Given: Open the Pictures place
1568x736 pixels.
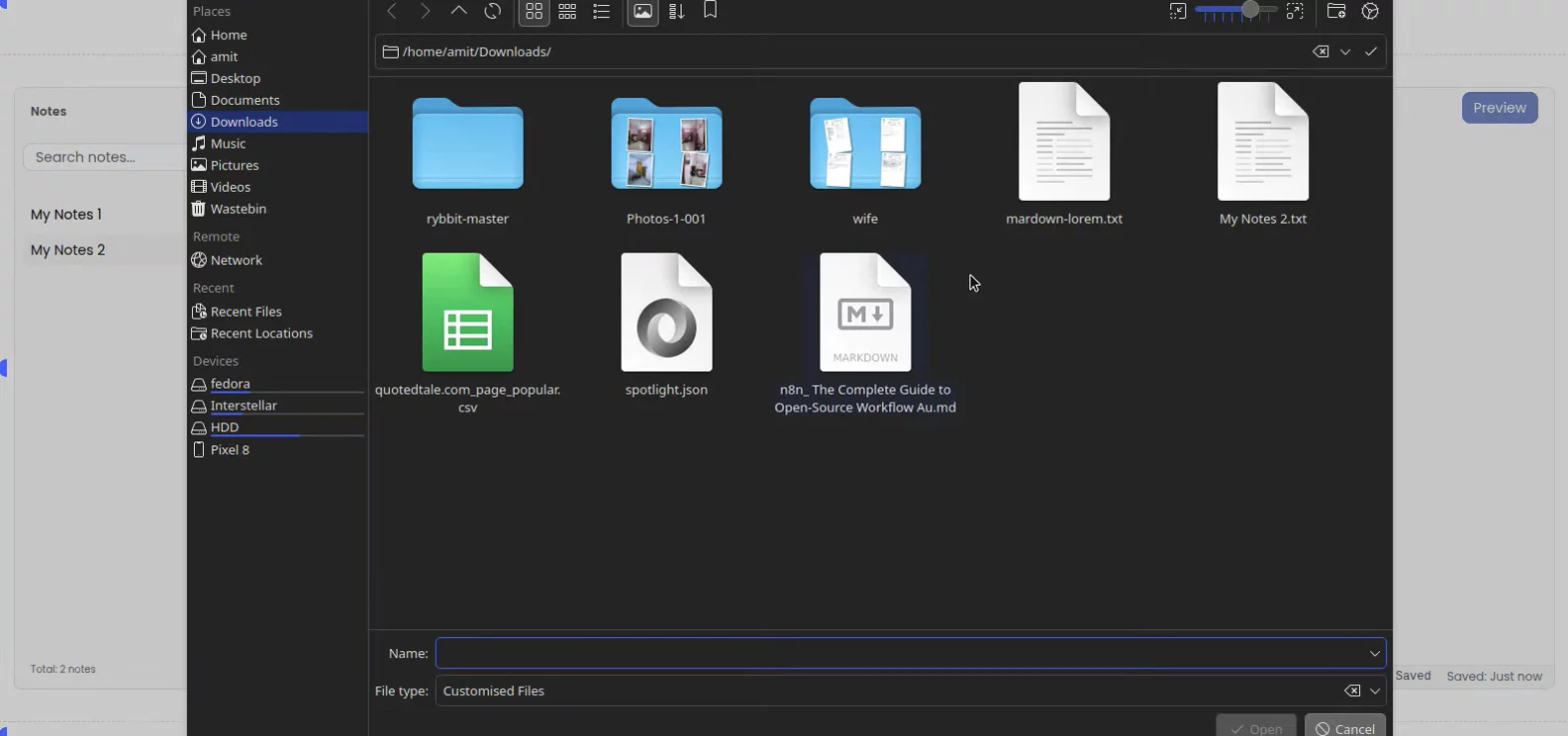Looking at the screenshot, I should coord(277,165).
